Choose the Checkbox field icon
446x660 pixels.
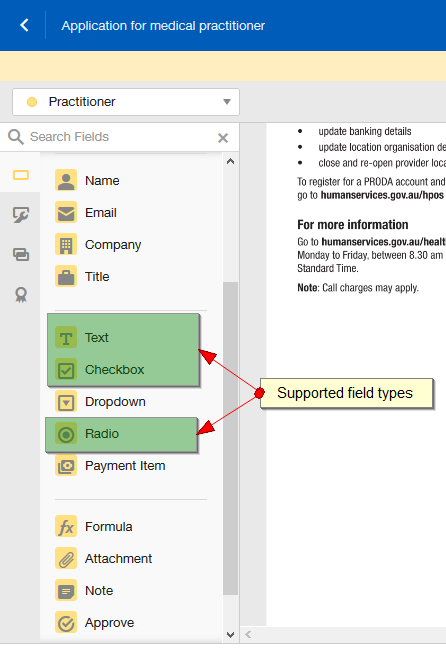[66, 370]
